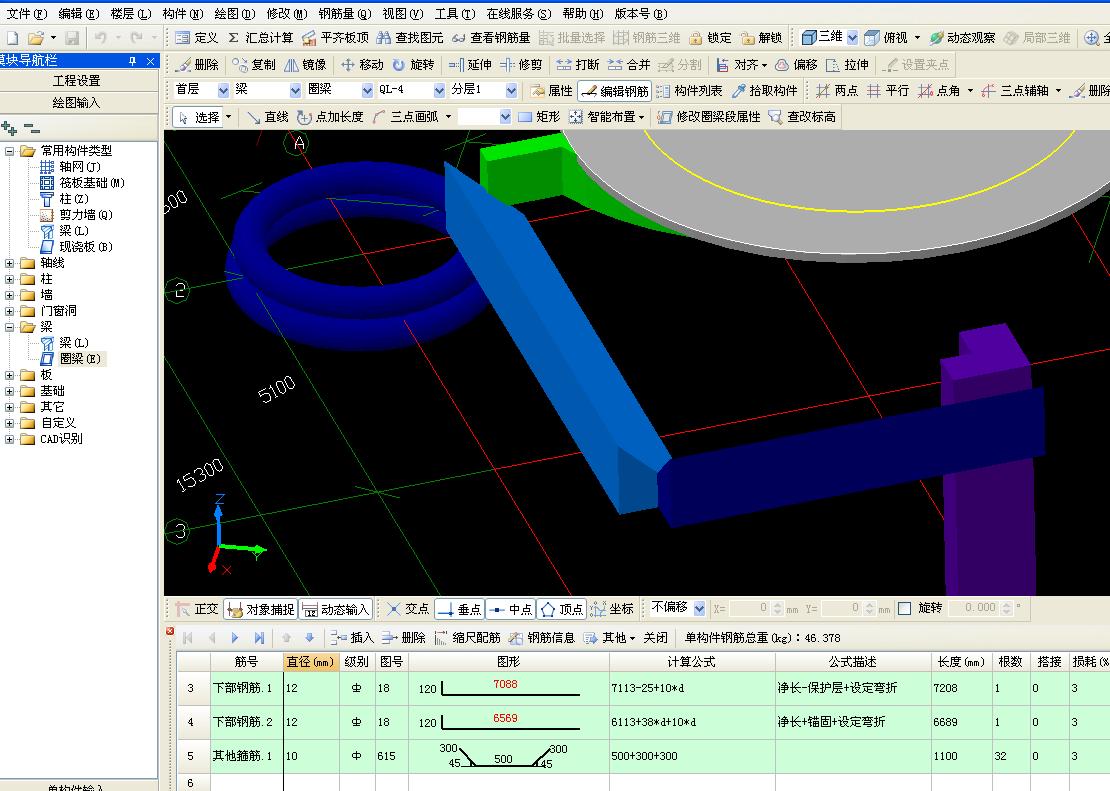
Task: Select the 打断 break tool
Action: 578,64
